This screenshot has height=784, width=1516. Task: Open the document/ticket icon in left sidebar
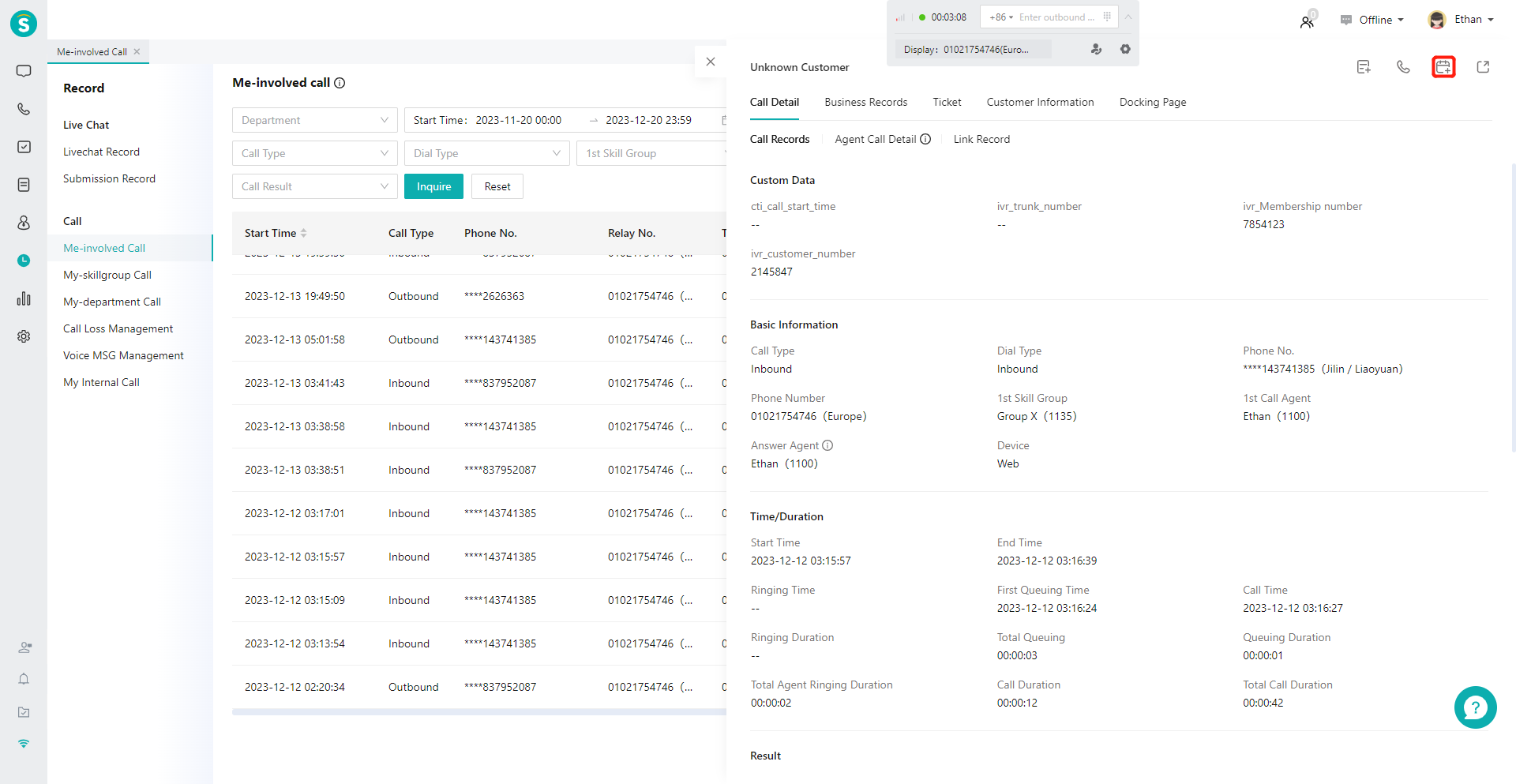pyautogui.click(x=24, y=185)
